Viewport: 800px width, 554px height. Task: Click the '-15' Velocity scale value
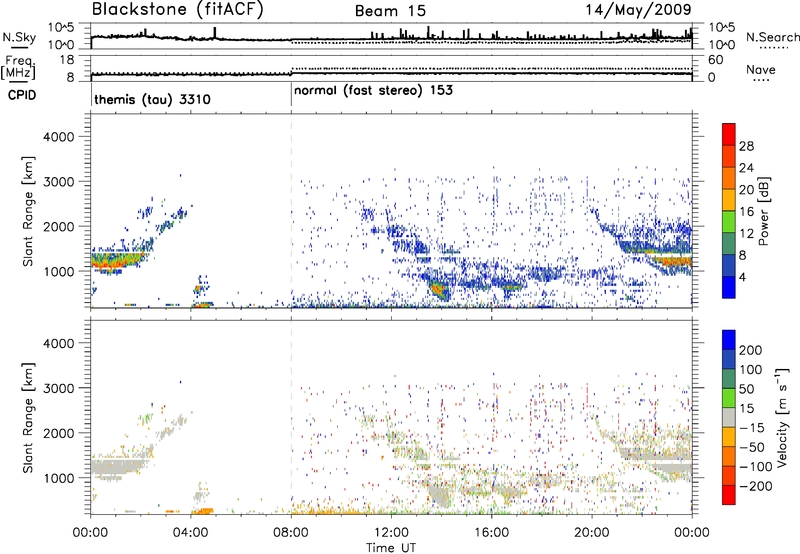tap(752, 428)
